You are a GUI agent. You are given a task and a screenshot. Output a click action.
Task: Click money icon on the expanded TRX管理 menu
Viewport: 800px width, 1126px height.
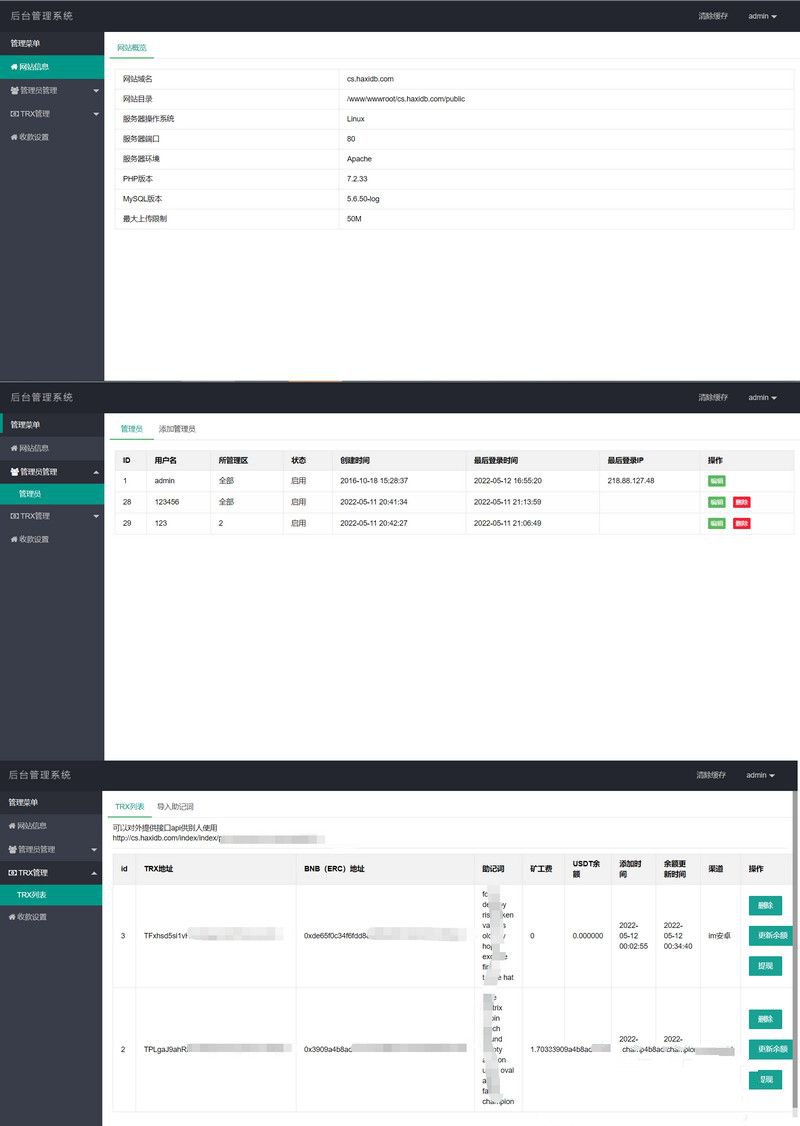pos(13,873)
